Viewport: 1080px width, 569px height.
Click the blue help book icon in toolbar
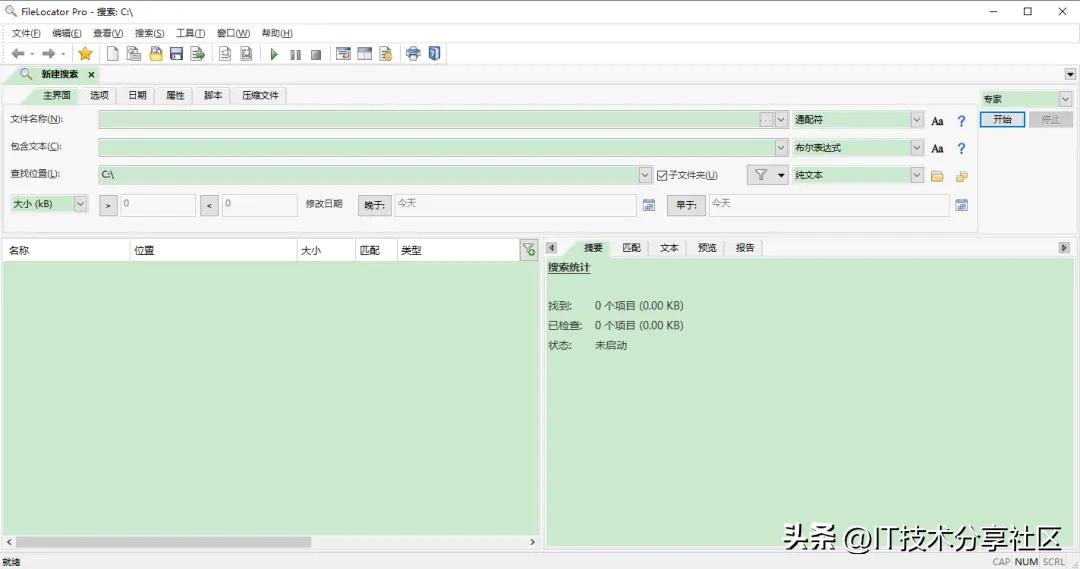435,54
